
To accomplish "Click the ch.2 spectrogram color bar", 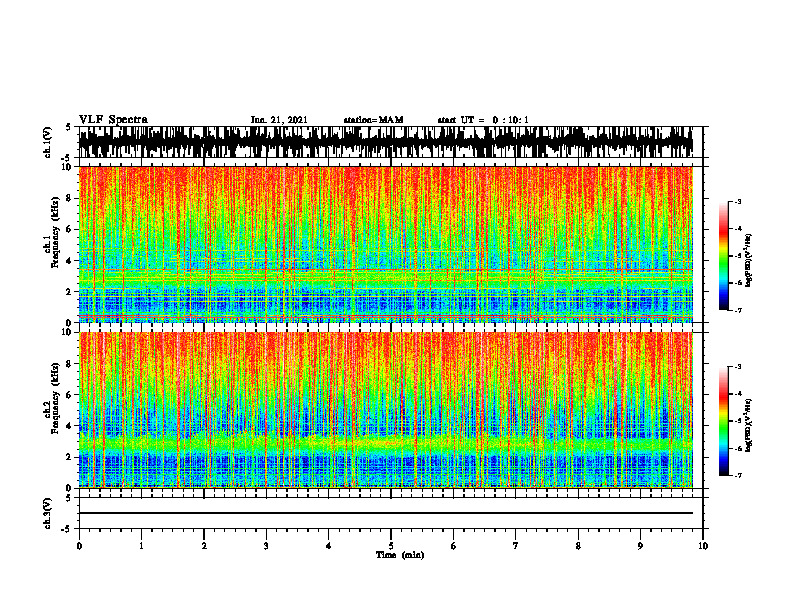I will [723, 421].
